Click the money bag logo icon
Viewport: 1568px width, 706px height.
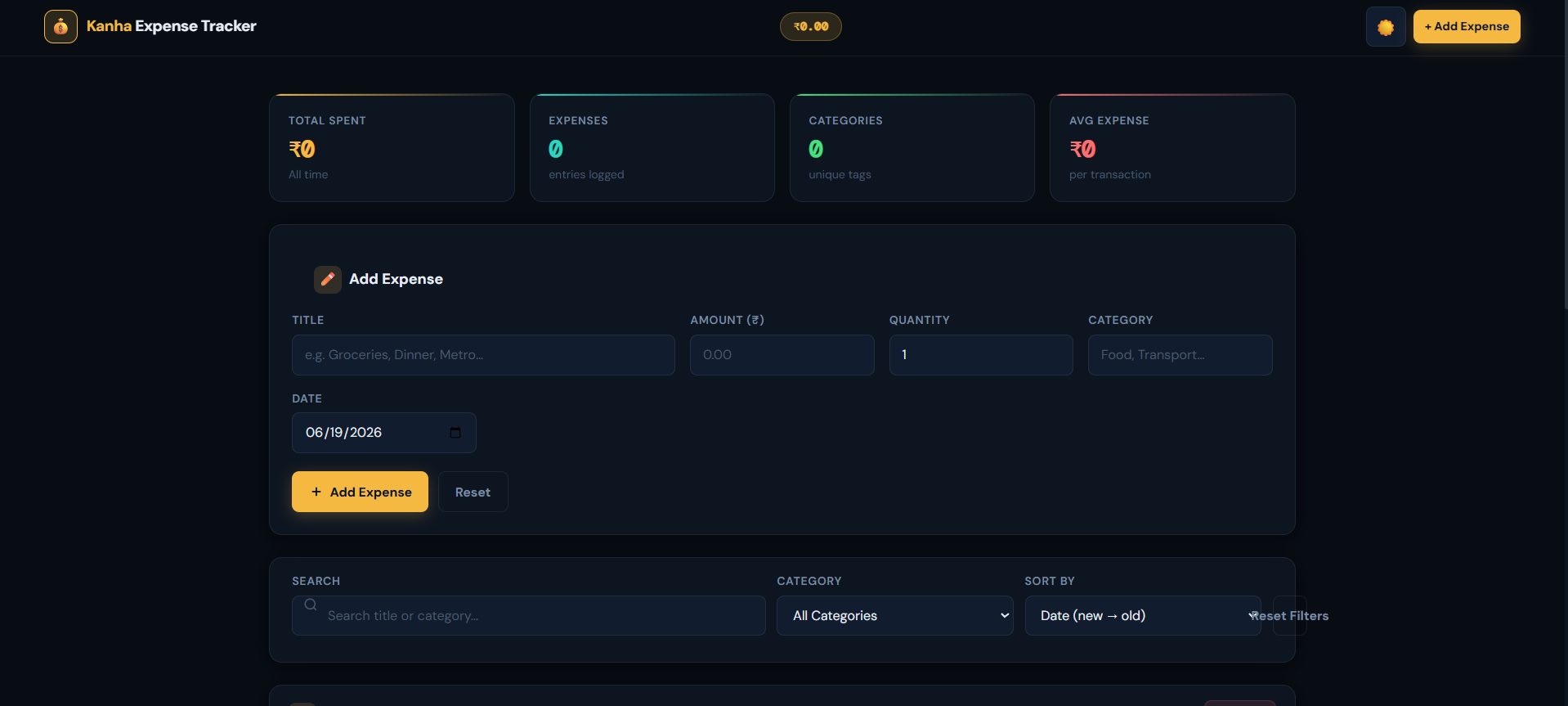[60, 26]
